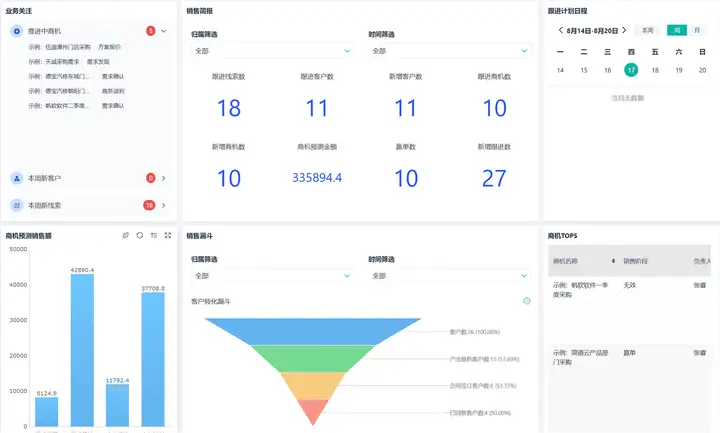Select date 14 in the calendar
Viewport: 720px width, 433px height.
560,70
